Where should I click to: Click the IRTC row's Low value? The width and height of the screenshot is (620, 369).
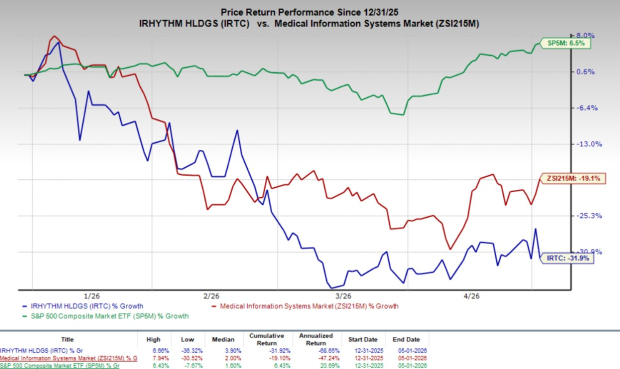[193, 351]
